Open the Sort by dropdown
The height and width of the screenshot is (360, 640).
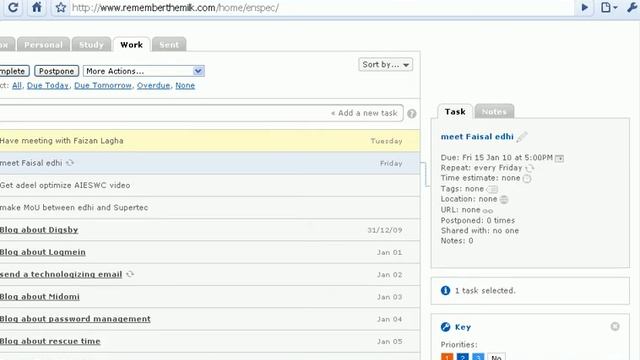(x=385, y=64)
